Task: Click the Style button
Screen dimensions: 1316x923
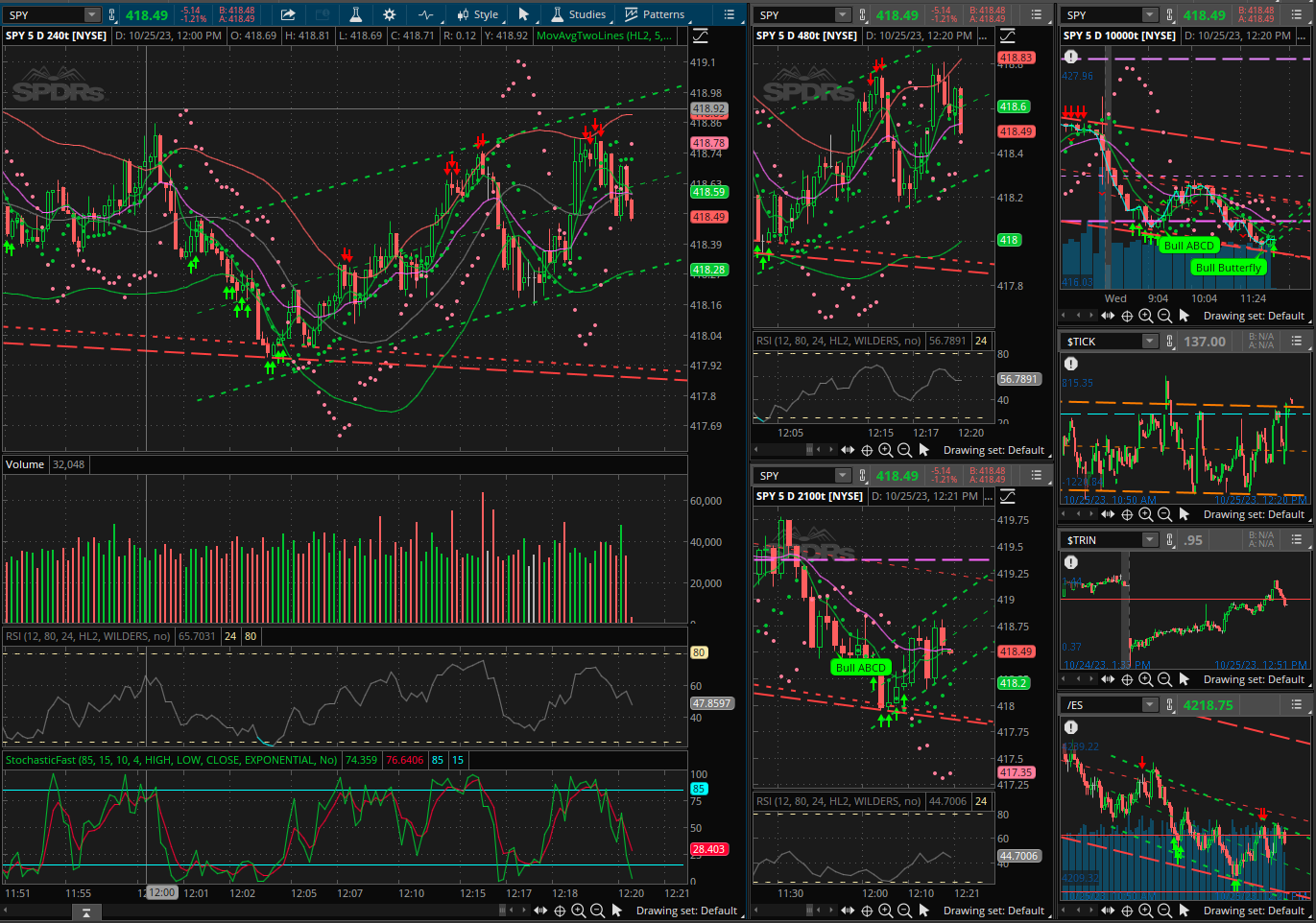Action: 478,14
